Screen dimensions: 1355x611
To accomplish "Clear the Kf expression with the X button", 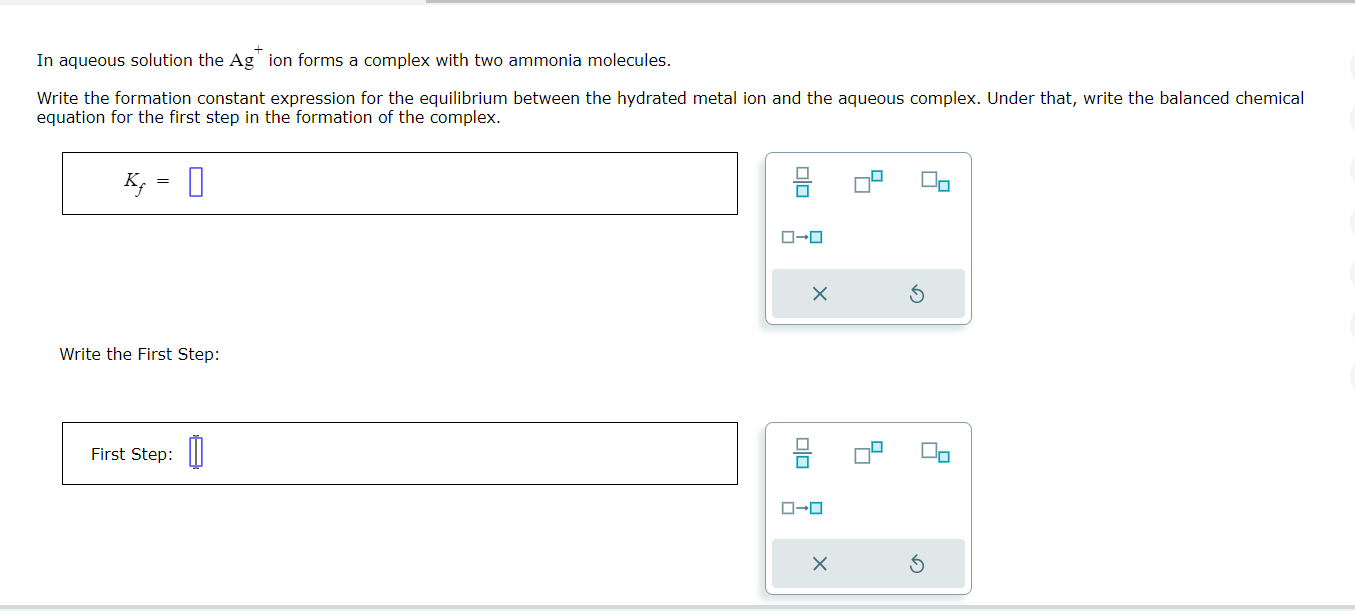I will tap(819, 293).
